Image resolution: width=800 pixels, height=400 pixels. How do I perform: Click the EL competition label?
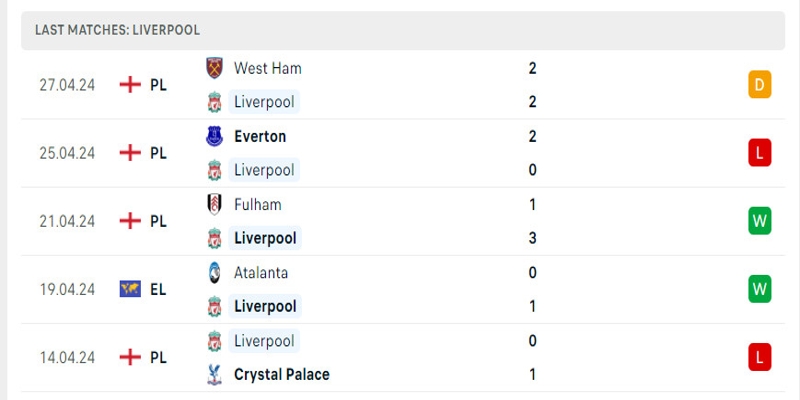[158, 289]
